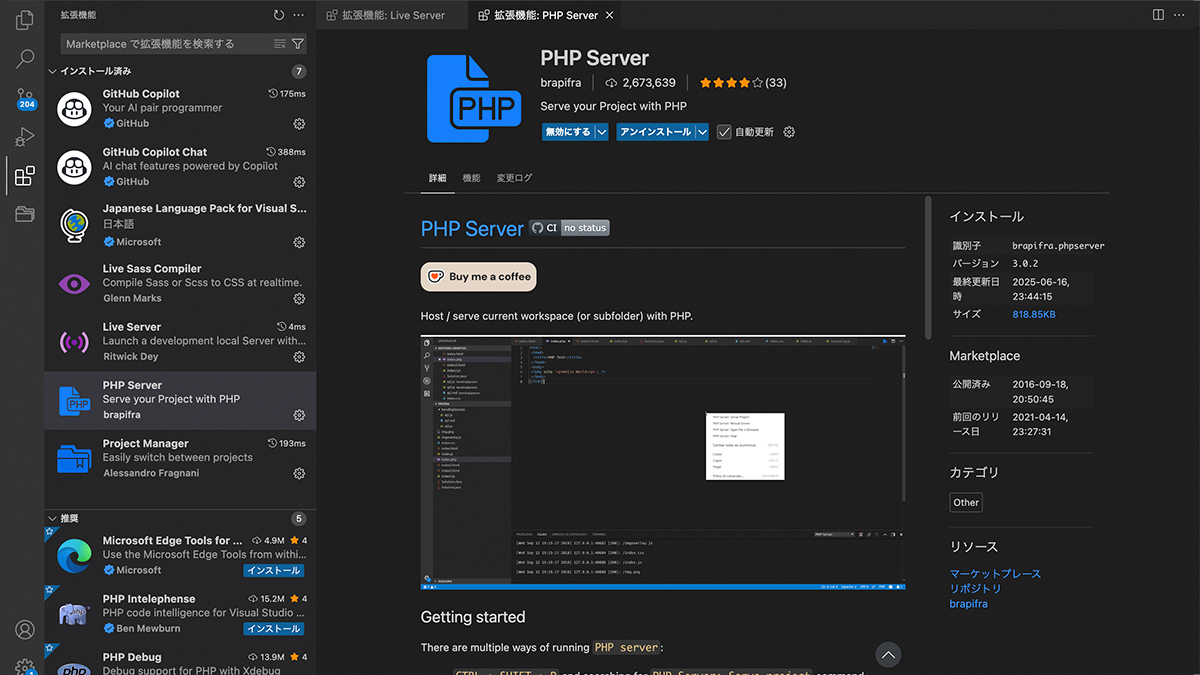Open dropdown arrow beside アンインストール
This screenshot has height=675, width=1200.
[x=703, y=132]
